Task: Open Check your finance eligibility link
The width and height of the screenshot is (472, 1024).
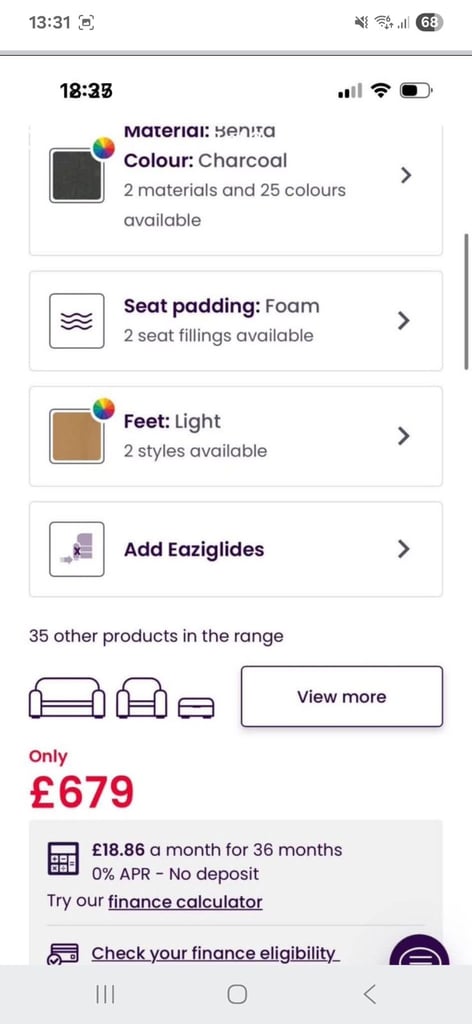Action: tap(215, 953)
